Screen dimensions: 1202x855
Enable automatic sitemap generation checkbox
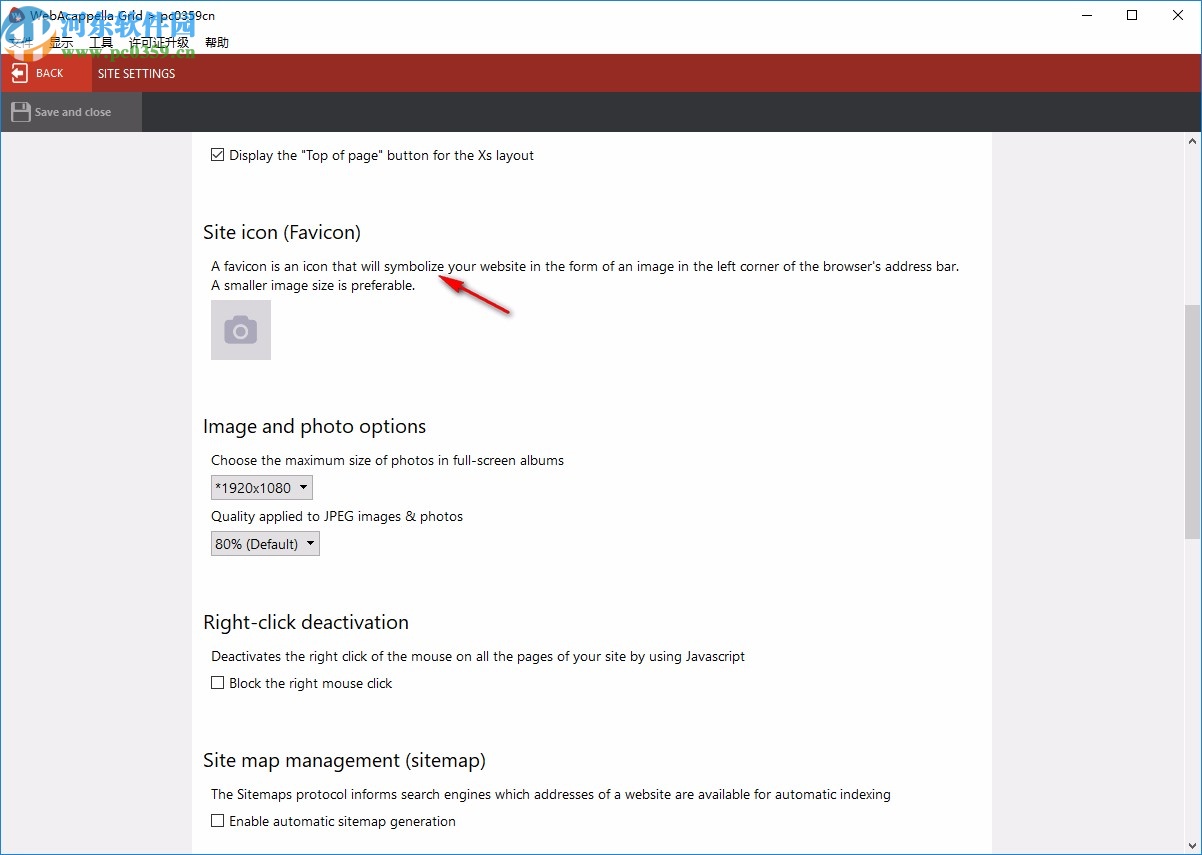pos(218,821)
